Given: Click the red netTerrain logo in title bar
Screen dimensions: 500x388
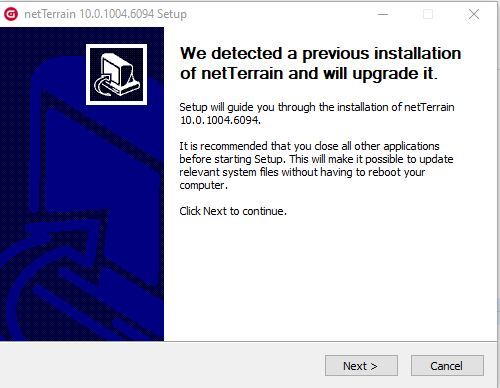Looking at the screenshot, I should (x=11, y=14).
